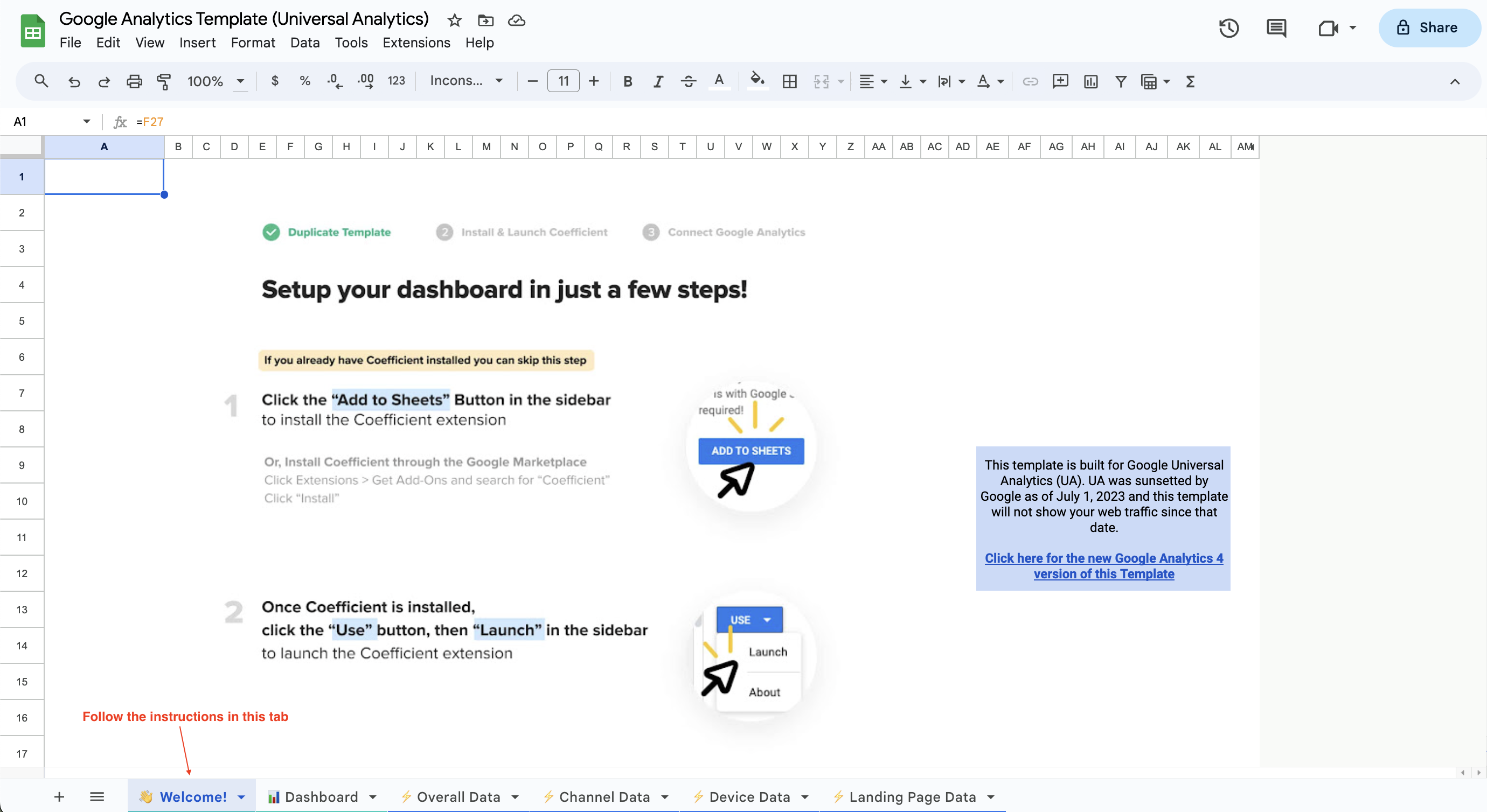Open Vertical align dropdown
Viewport: 1487px width, 812px height.
click(x=912, y=81)
